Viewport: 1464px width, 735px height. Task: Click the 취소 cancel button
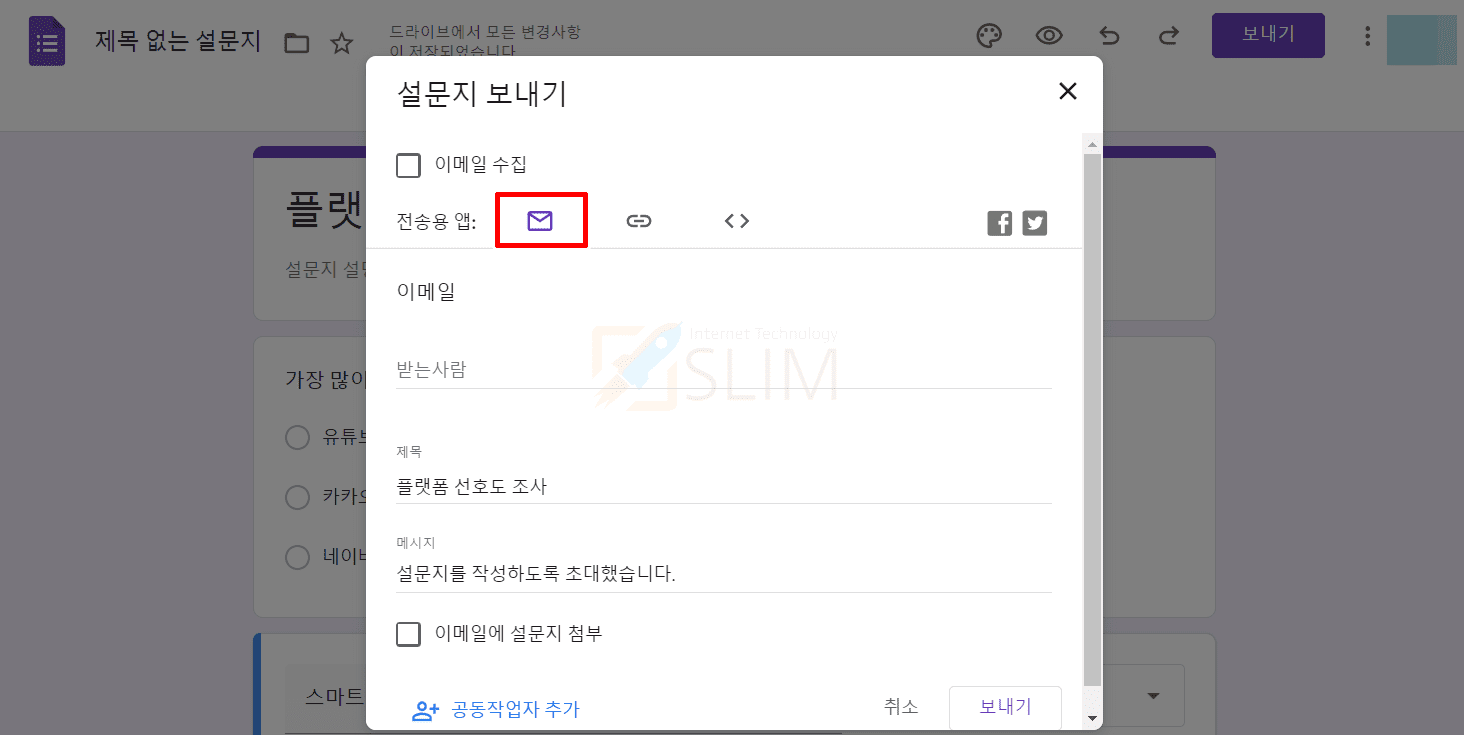901,707
